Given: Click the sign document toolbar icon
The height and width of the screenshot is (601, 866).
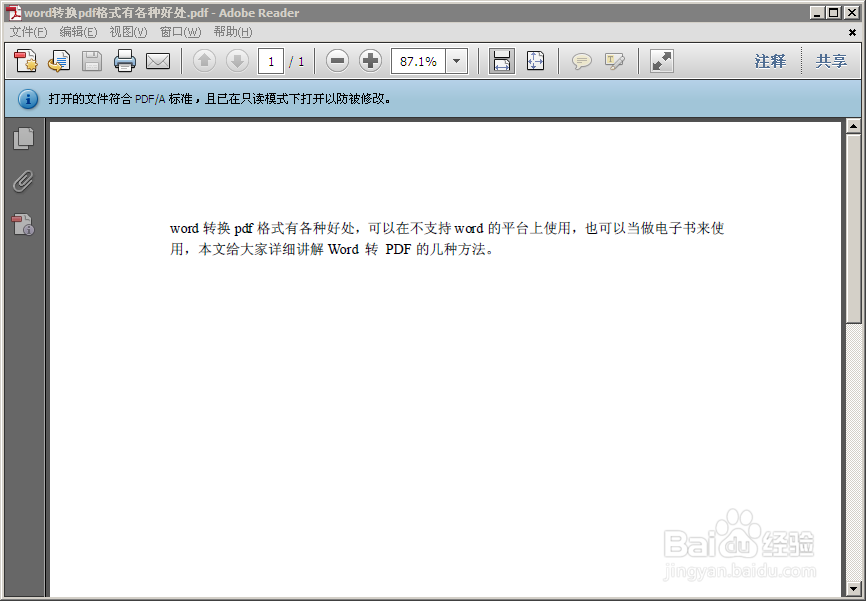Looking at the screenshot, I should tap(613, 61).
